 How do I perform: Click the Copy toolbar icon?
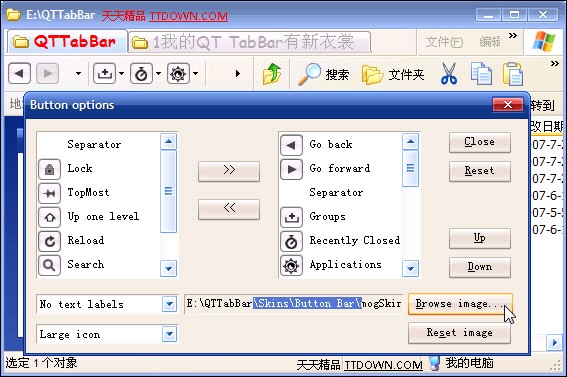481,74
